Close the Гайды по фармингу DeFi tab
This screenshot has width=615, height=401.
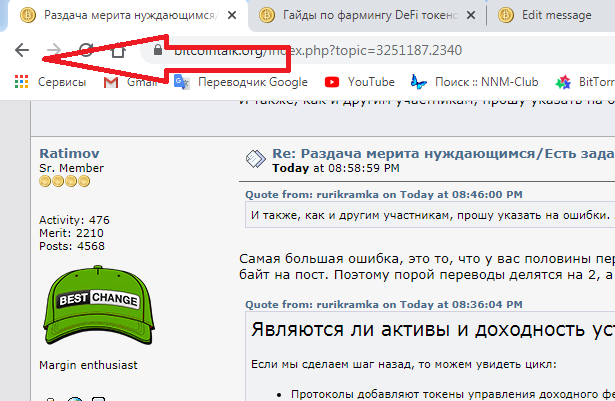471,15
